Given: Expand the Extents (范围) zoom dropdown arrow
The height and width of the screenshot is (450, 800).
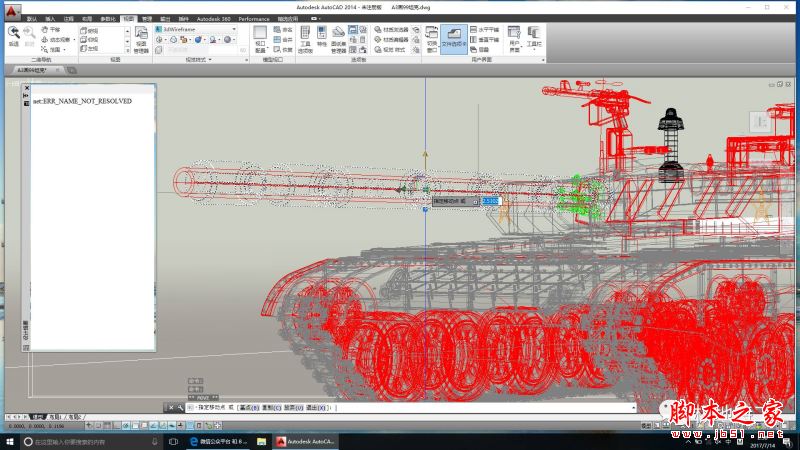Looking at the screenshot, I should click(x=65, y=49).
